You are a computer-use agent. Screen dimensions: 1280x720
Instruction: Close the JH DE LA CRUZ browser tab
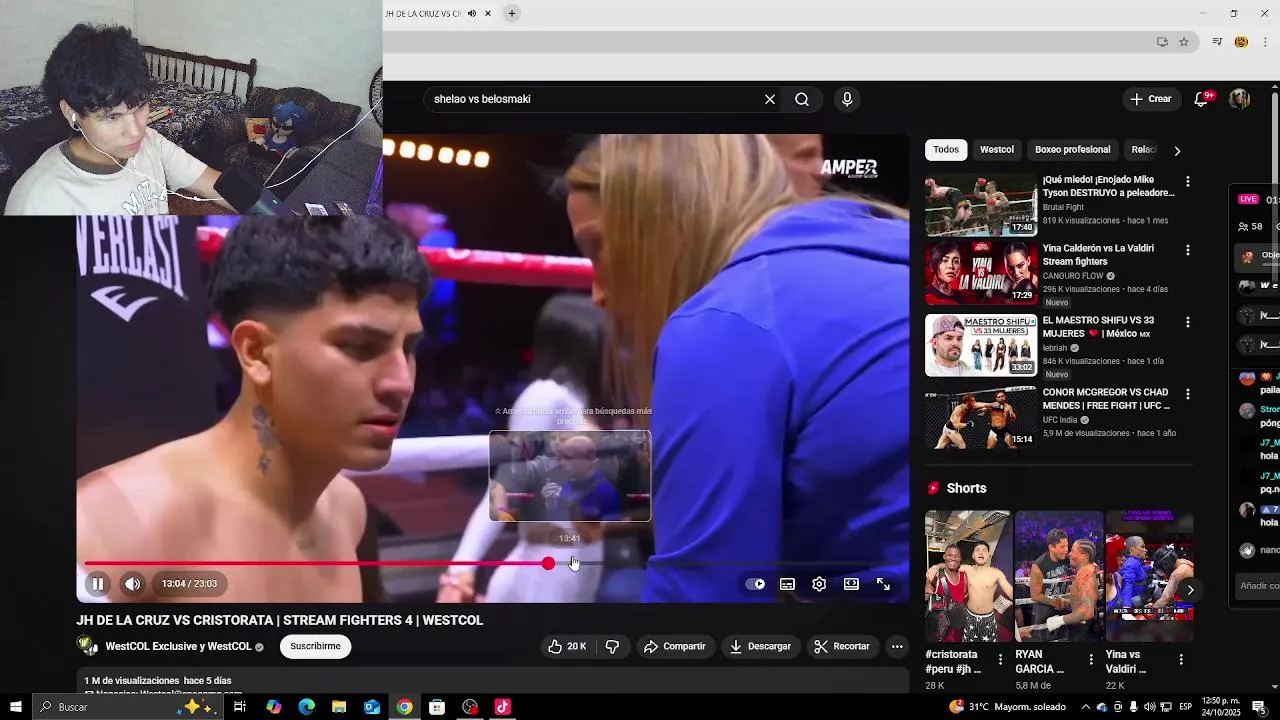point(488,13)
